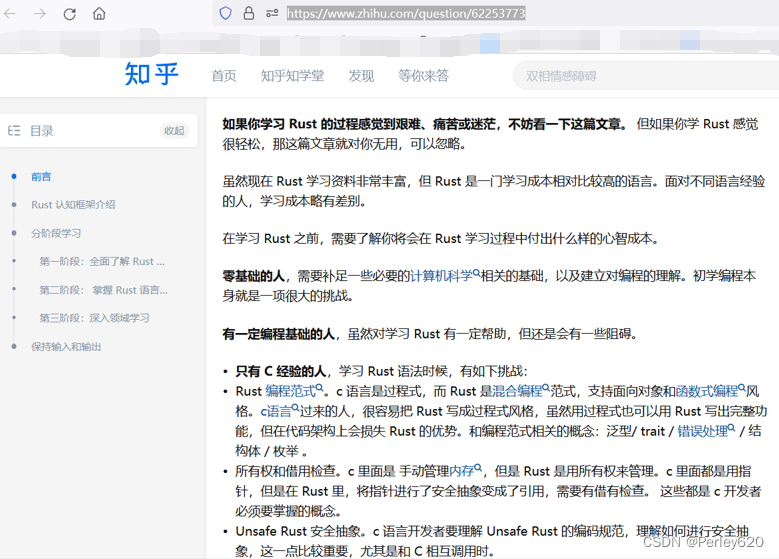The image size is (779, 559).
Task: Jump to Rust 认知框架介绍 in the outline
Action: [73, 205]
